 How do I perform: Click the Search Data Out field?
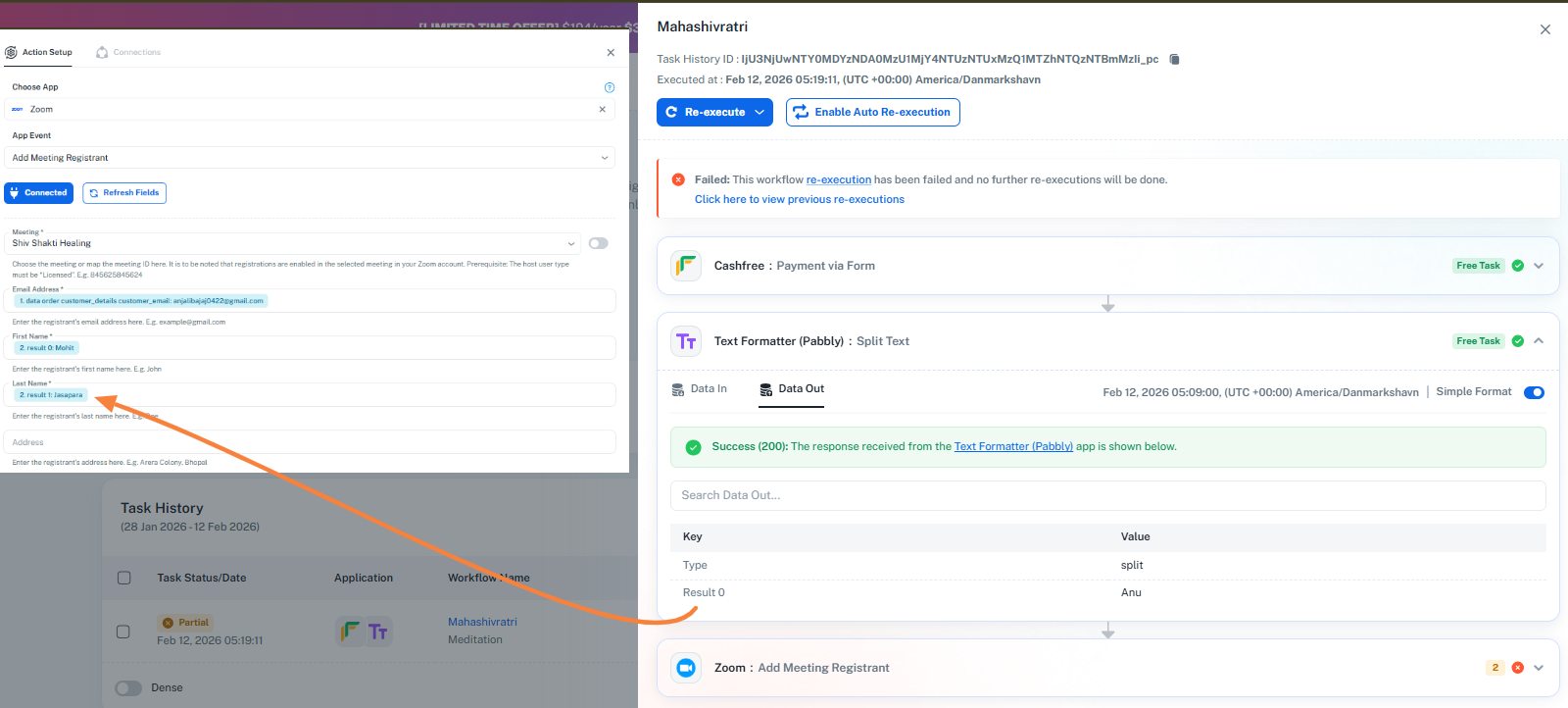[1107, 495]
